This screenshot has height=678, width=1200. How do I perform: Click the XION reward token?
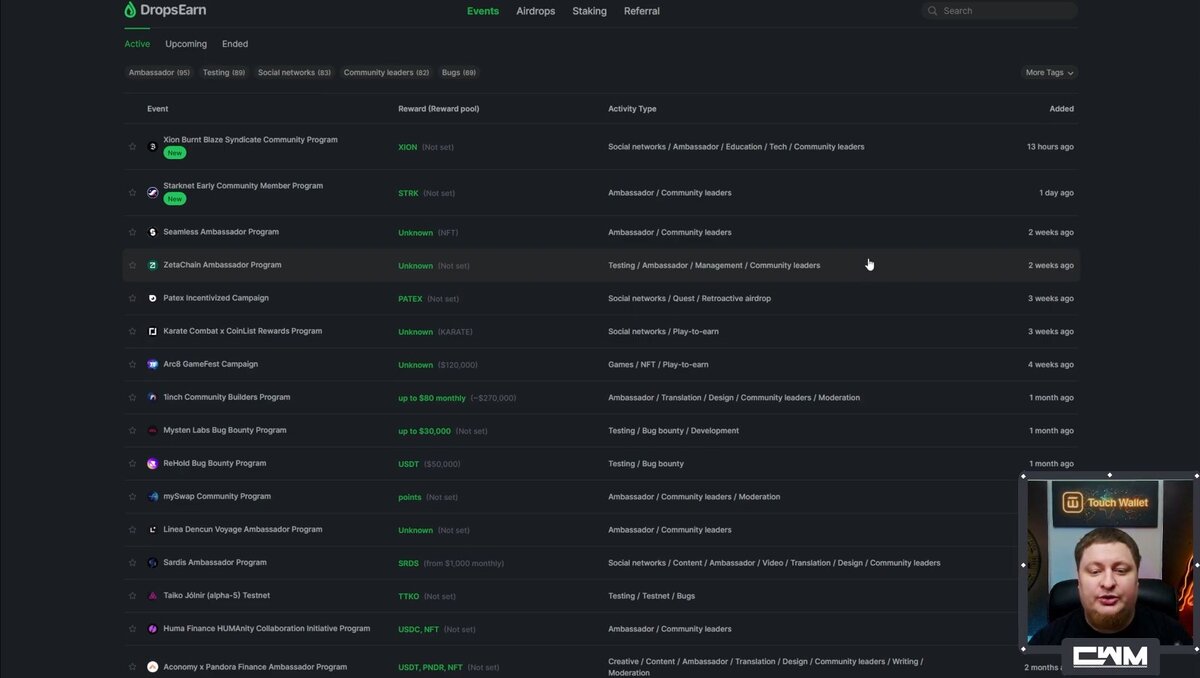click(408, 147)
